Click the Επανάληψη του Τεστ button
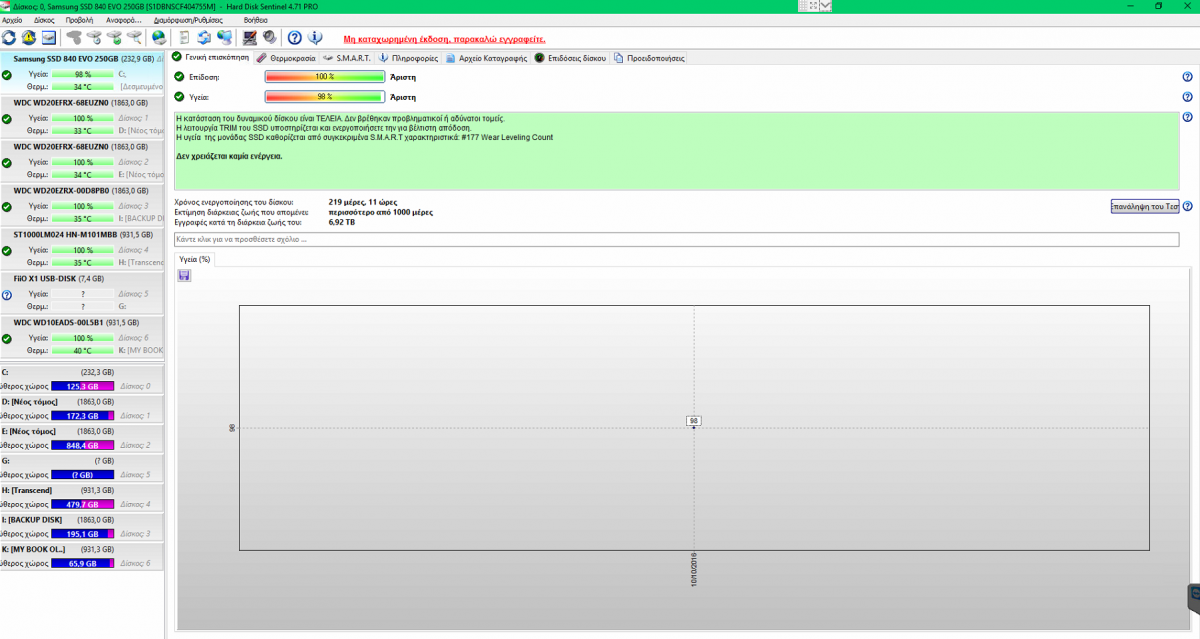The image size is (1200, 639). coord(1144,206)
